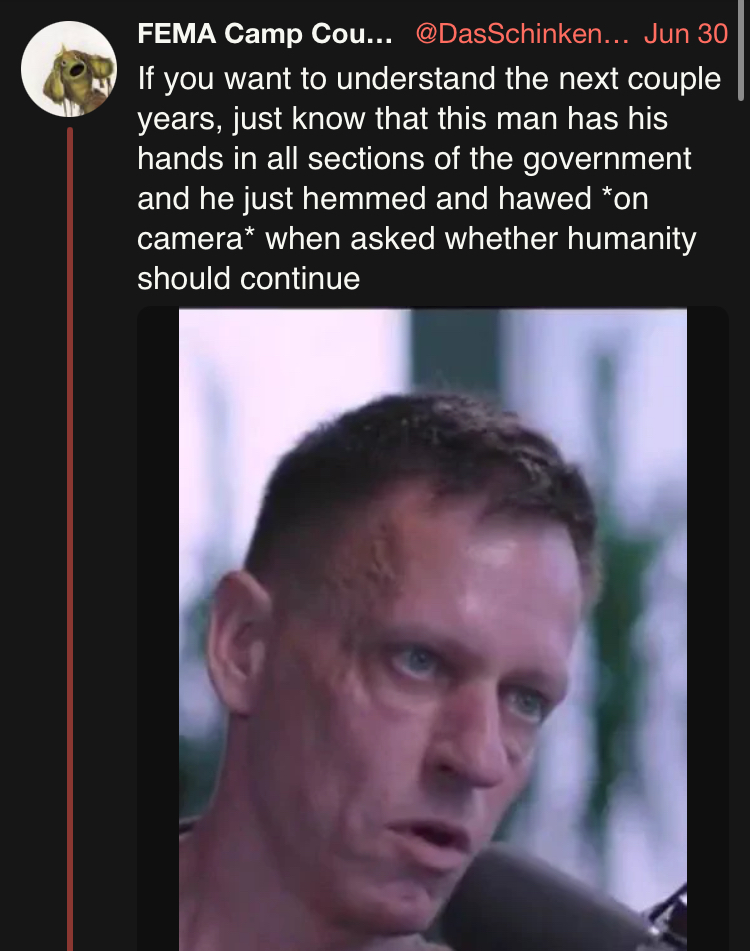The height and width of the screenshot is (951, 750).
Task: Click the text 'camera* when asked whether humanity'
Action: [417, 238]
